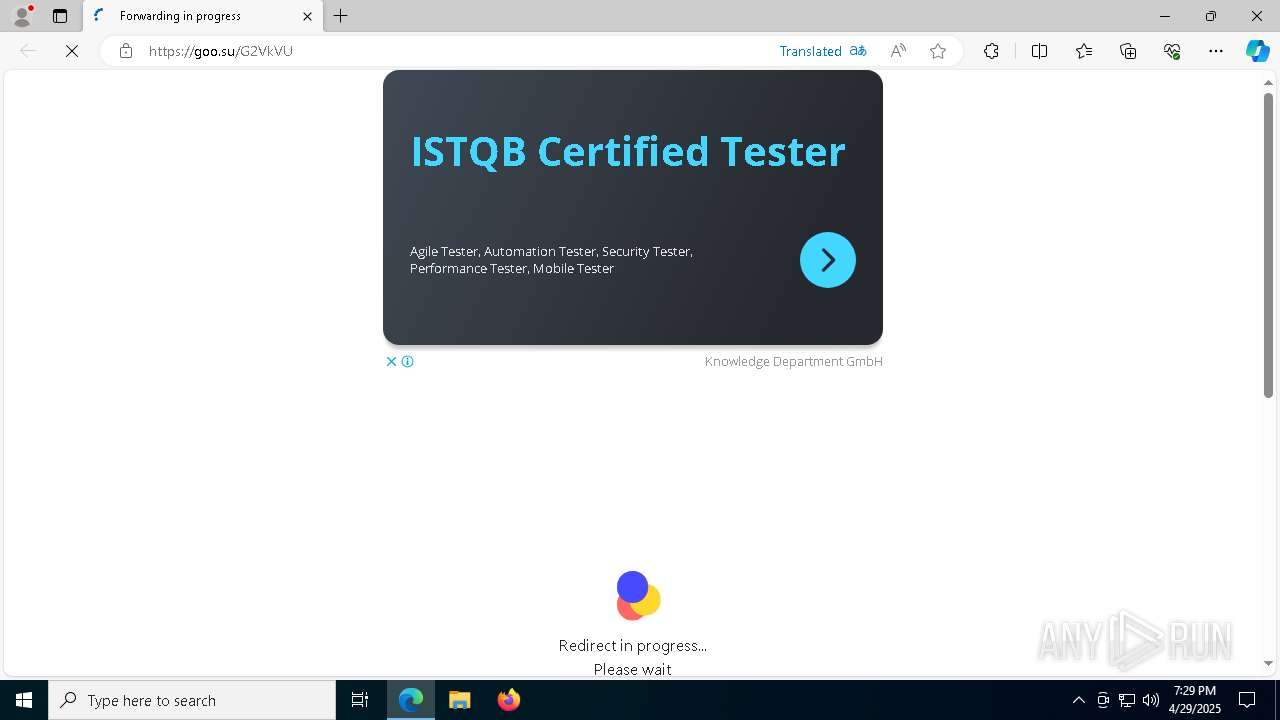Click the page's vertical scrollbar thumb
Image resolution: width=1280 pixels, height=720 pixels.
pos(1268,245)
